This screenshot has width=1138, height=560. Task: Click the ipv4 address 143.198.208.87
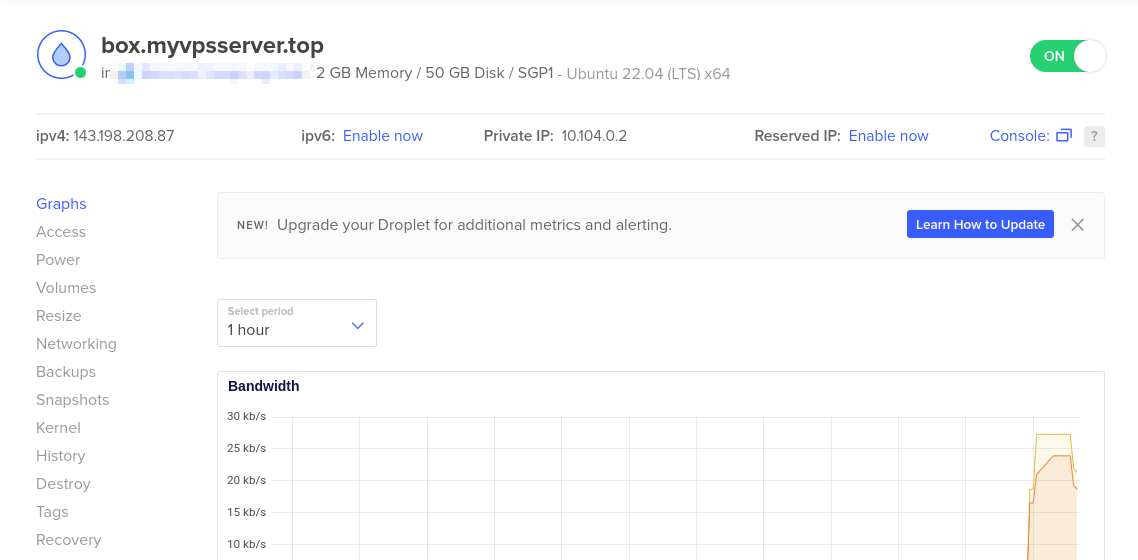[x=123, y=136]
